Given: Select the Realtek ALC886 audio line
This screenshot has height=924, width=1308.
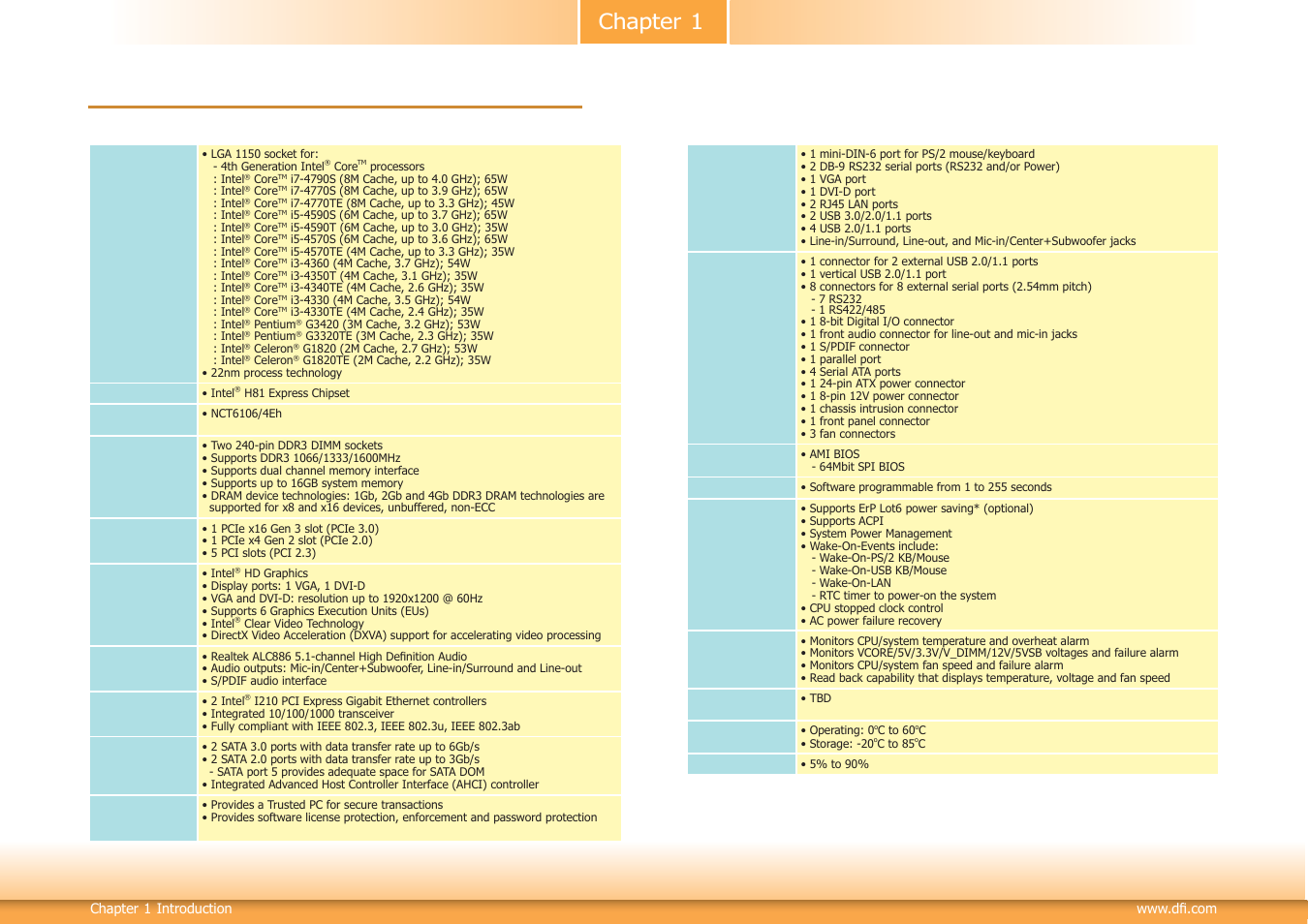Looking at the screenshot, I should pos(334,657).
